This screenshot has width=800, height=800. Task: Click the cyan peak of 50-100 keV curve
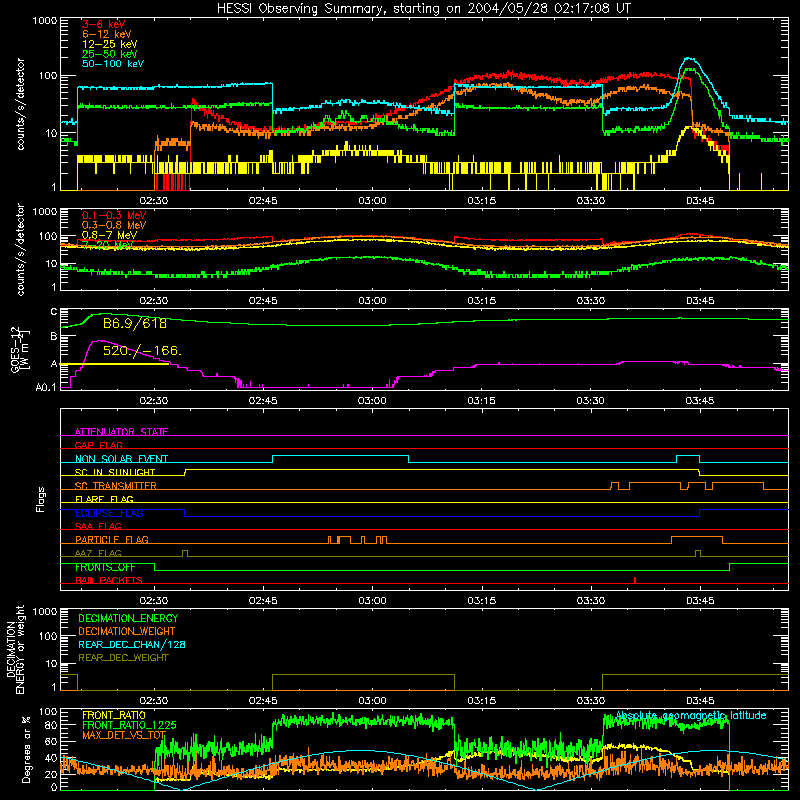pyautogui.click(x=689, y=59)
